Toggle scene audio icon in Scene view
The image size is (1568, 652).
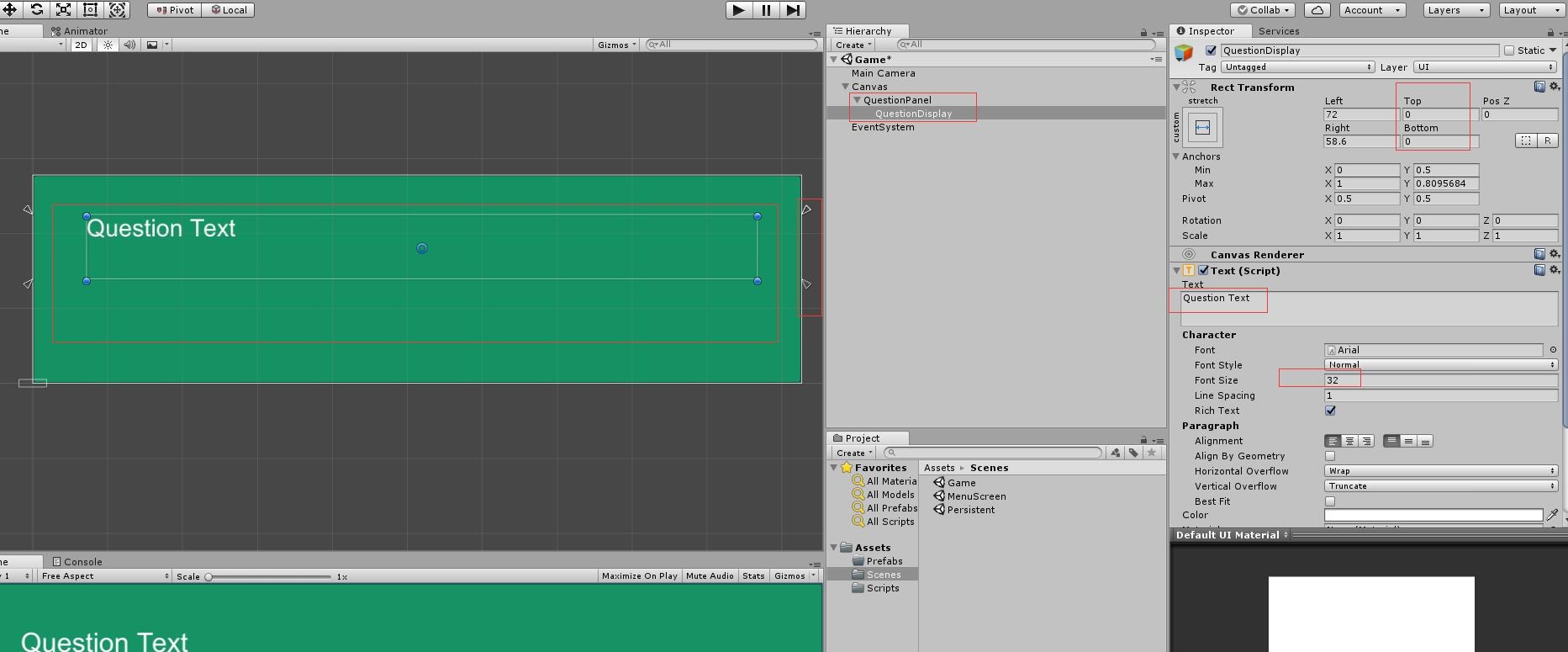click(x=129, y=45)
